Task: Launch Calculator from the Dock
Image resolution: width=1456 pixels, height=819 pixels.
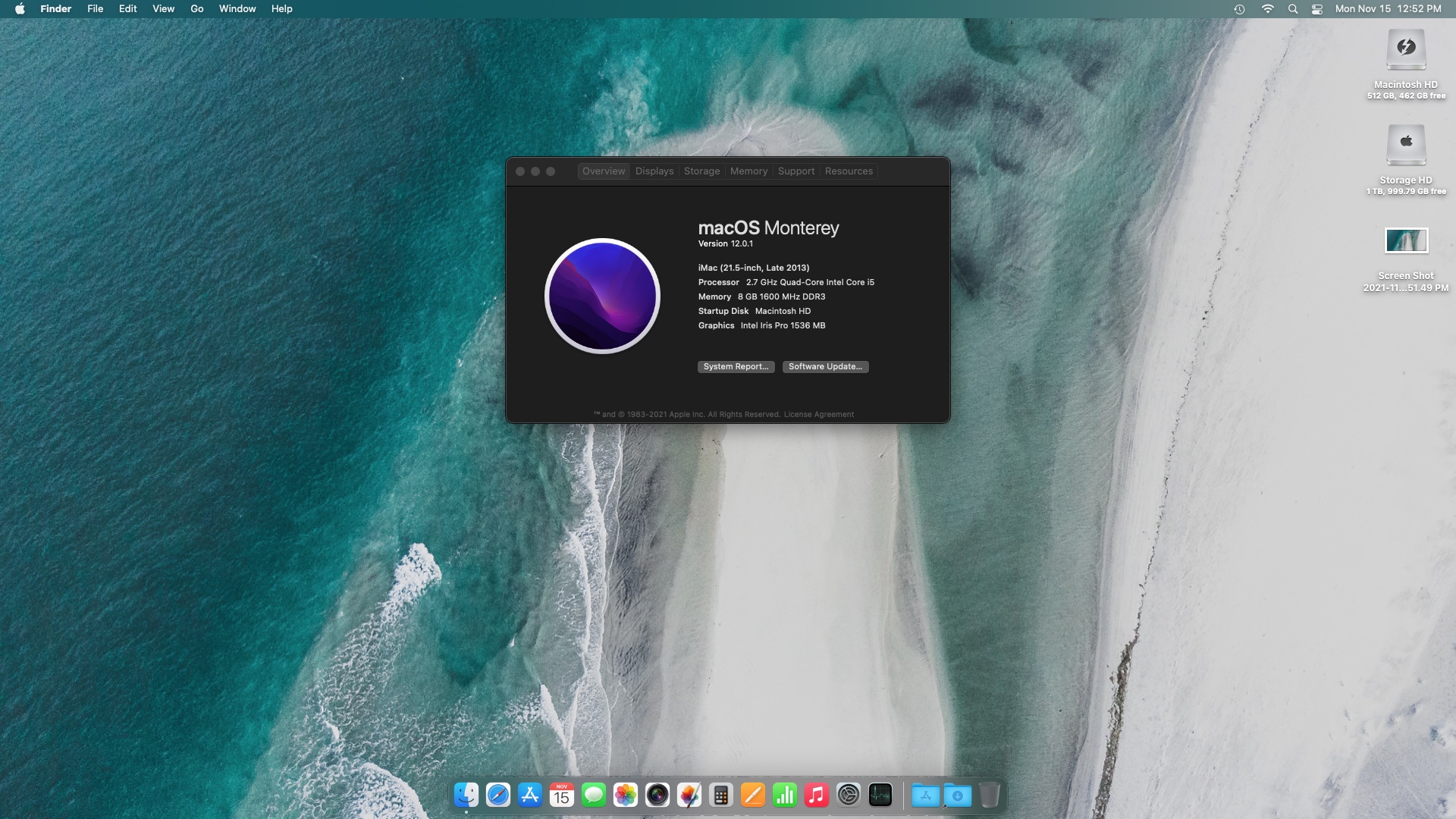Action: (721, 795)
